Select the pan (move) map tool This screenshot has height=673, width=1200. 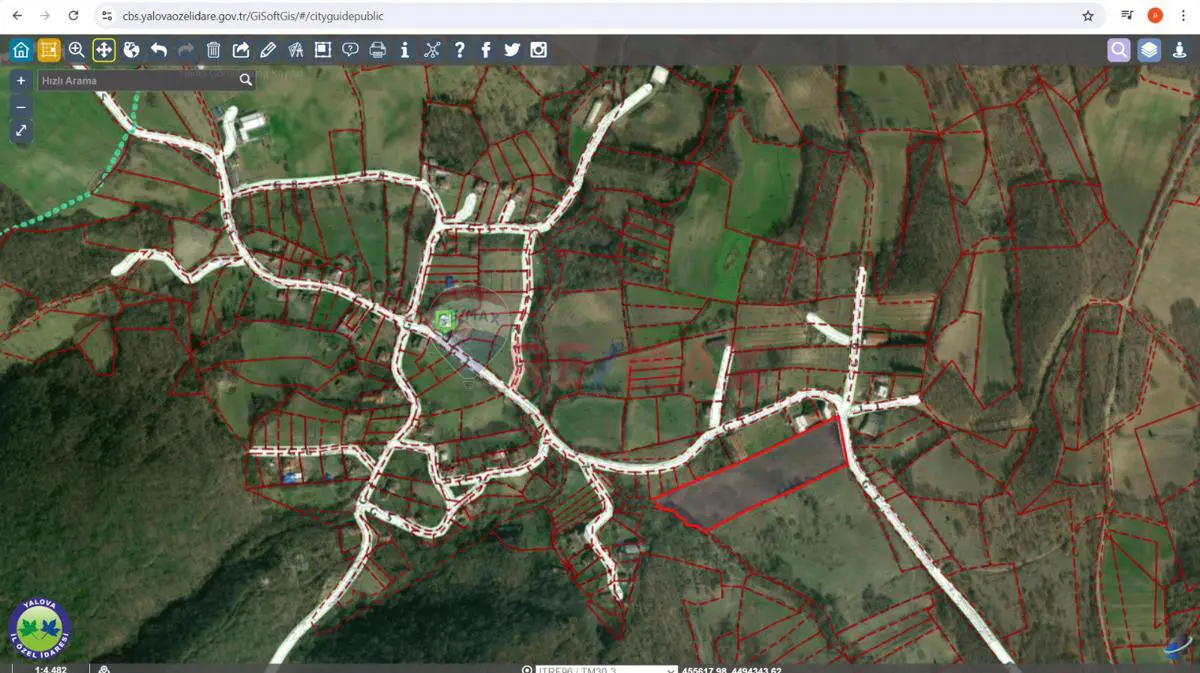[104, 50]
